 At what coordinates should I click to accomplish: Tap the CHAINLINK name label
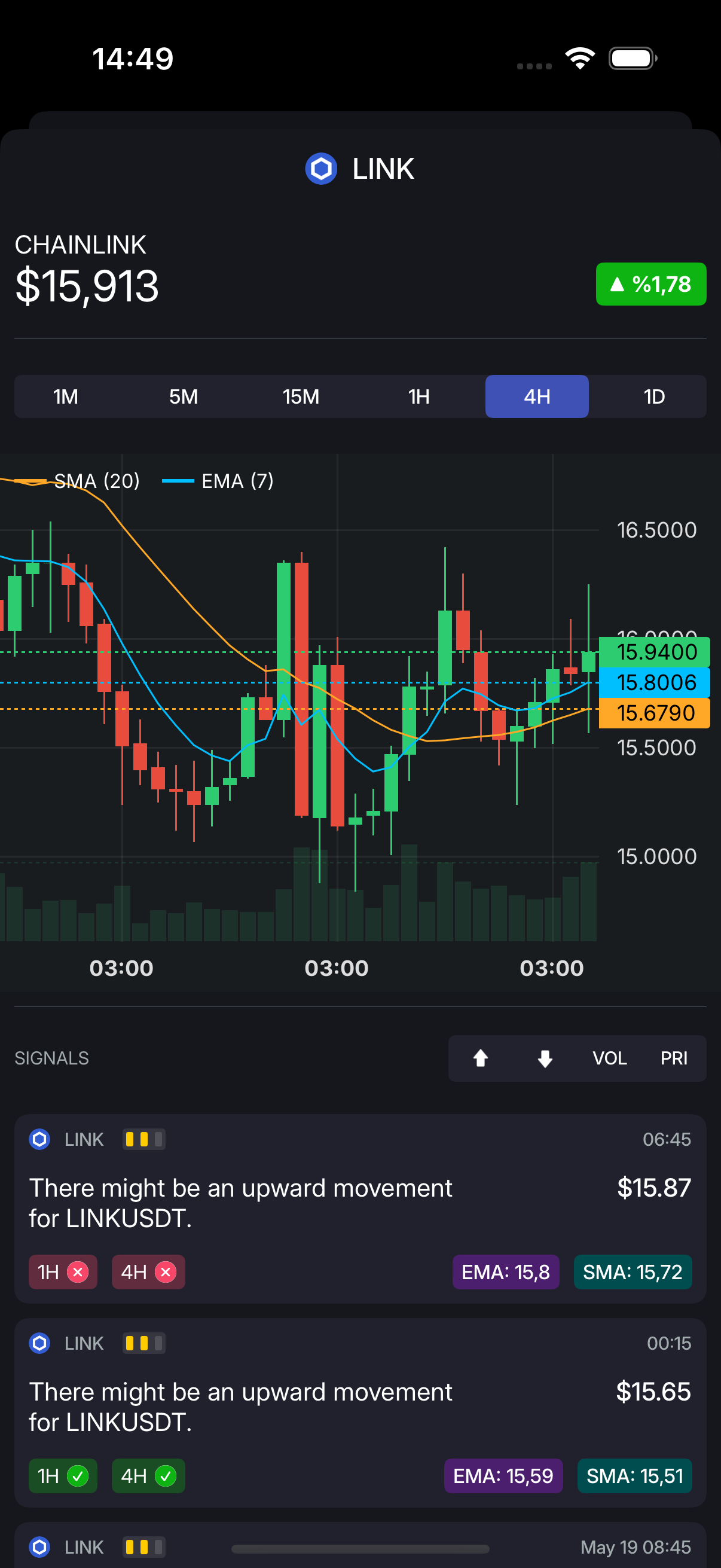pos(80,245)
